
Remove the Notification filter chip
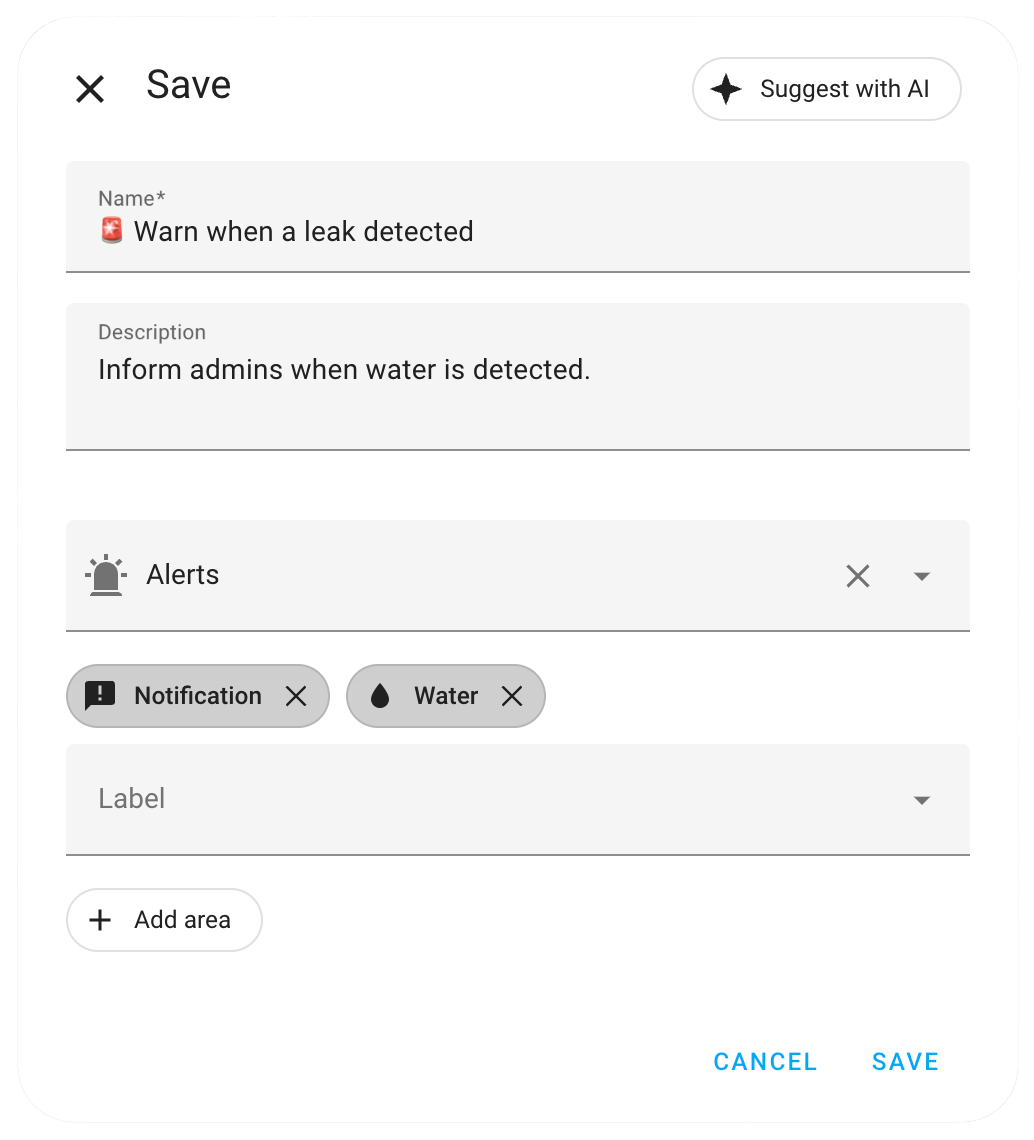[296, 695]
